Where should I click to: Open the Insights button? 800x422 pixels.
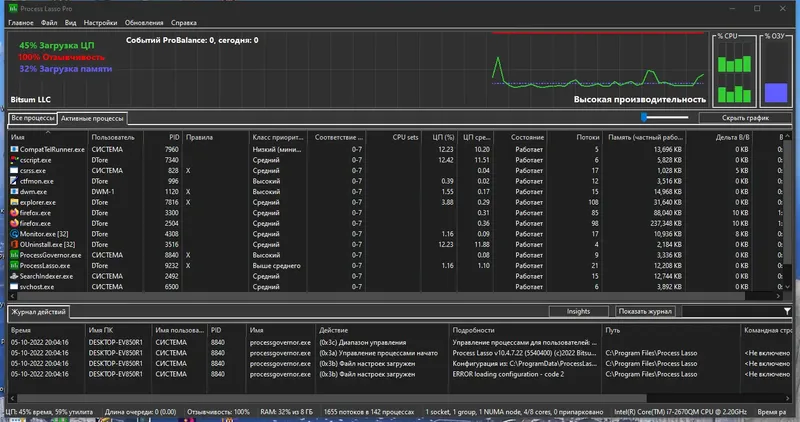click(578, 311)
